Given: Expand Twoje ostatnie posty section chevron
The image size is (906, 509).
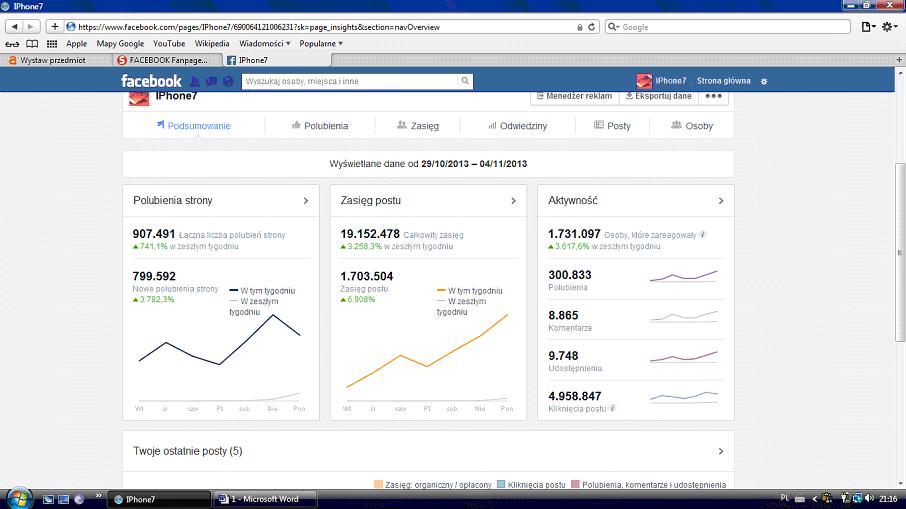Looking at the screenshot, I should click(x=721, y=451).
